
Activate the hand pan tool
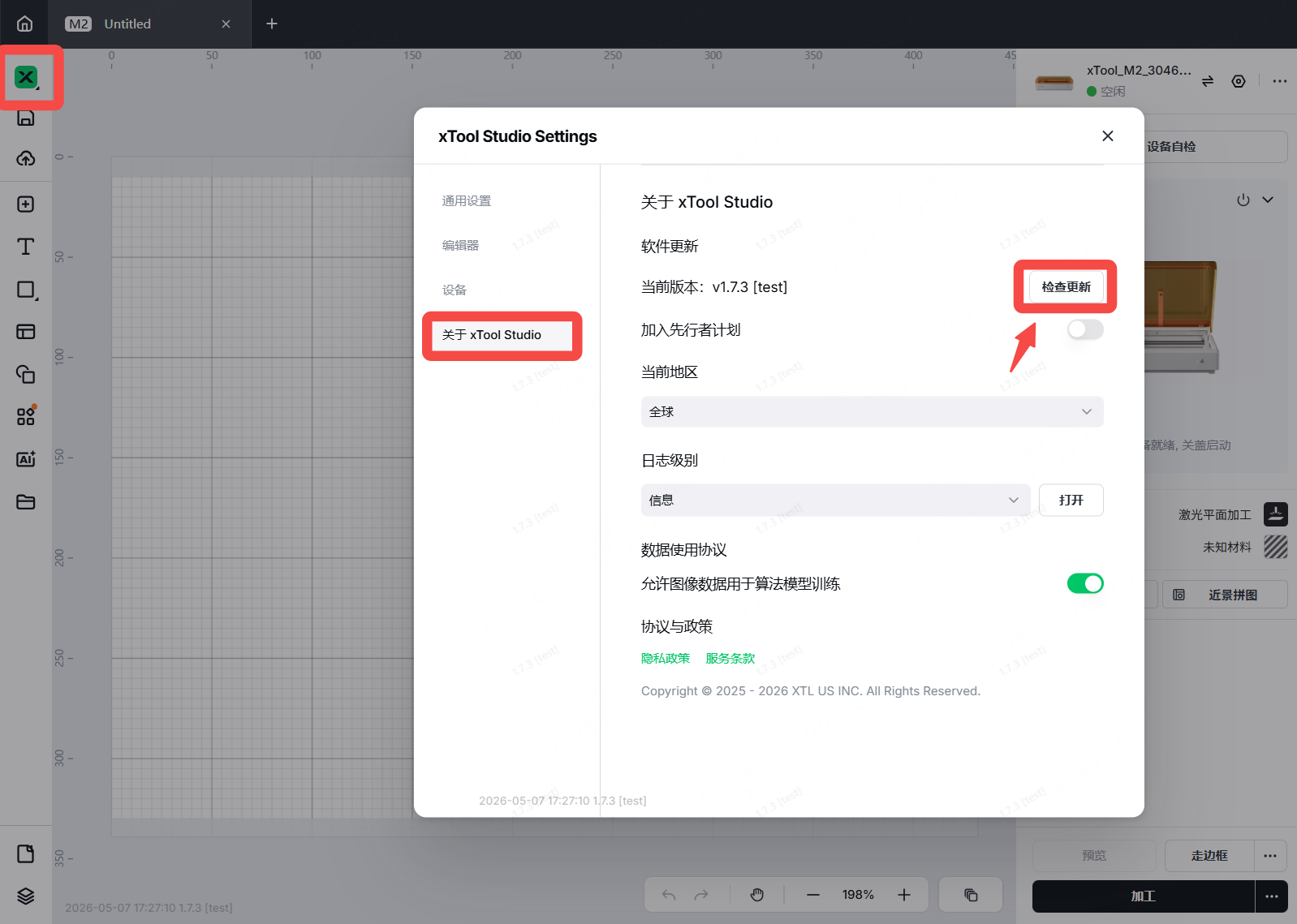point(757,895)
